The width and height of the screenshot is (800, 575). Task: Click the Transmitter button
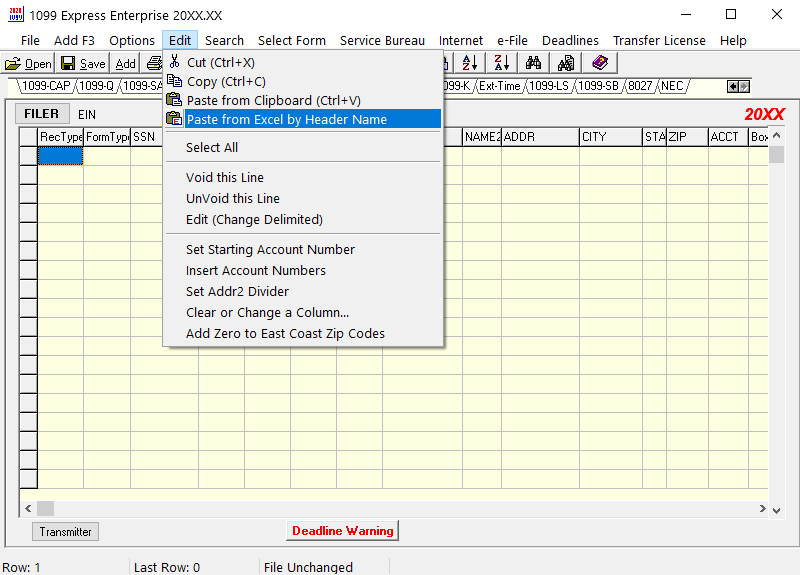(66, 532)
